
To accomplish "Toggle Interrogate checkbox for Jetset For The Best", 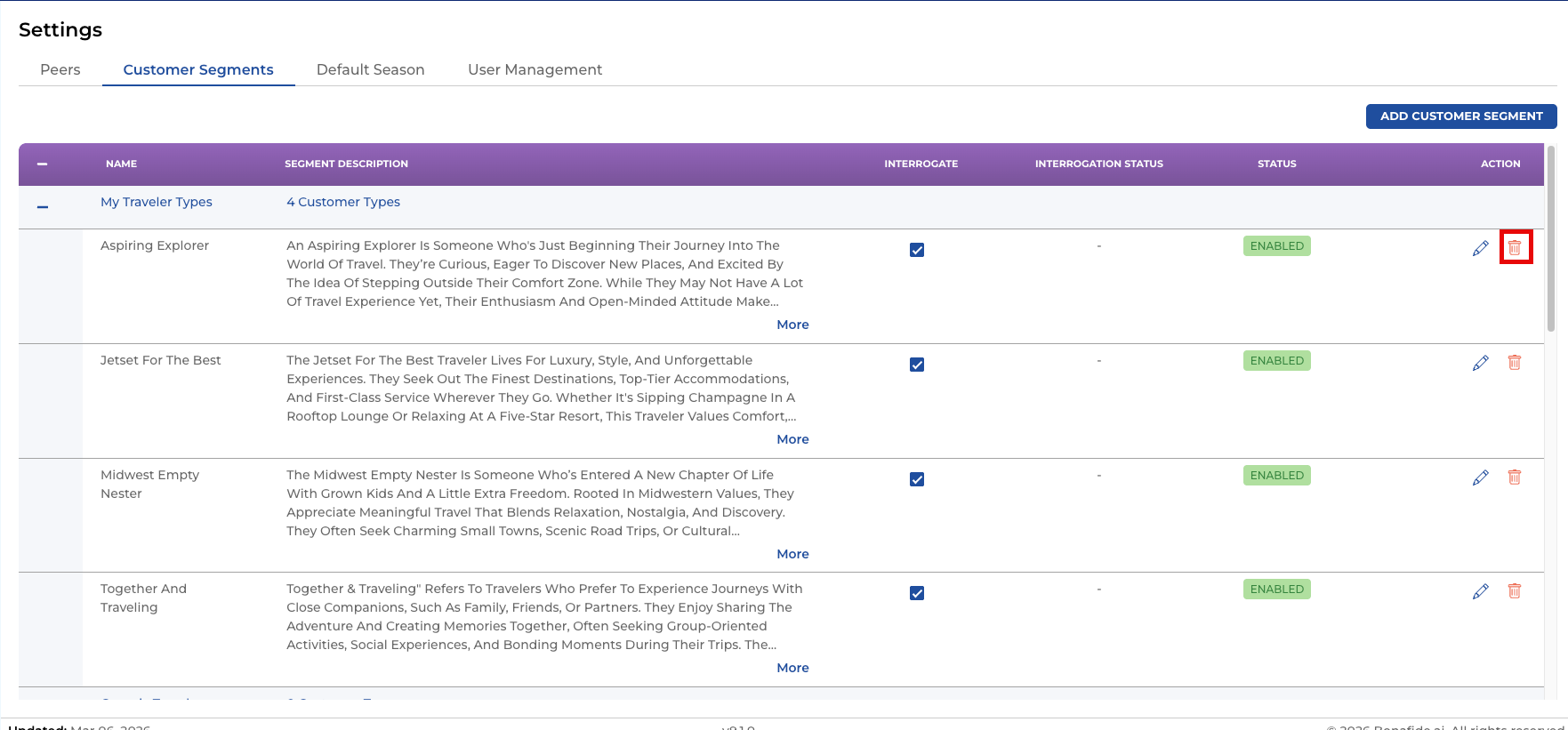I will click(917, 365).
